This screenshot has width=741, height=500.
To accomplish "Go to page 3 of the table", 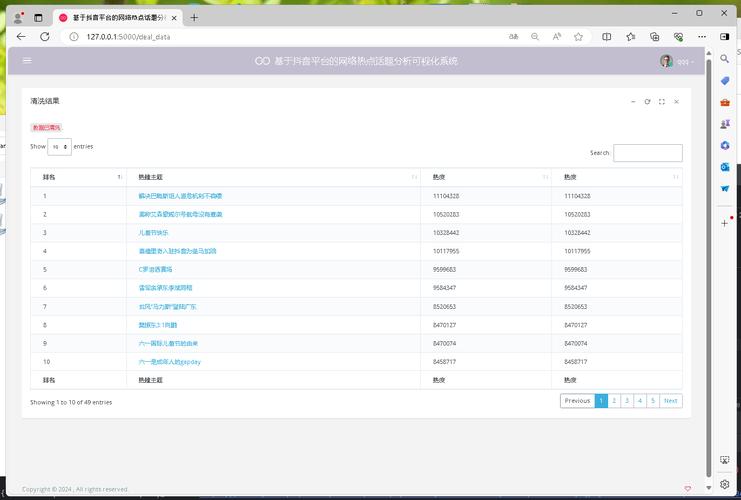I will coord(627,400).
